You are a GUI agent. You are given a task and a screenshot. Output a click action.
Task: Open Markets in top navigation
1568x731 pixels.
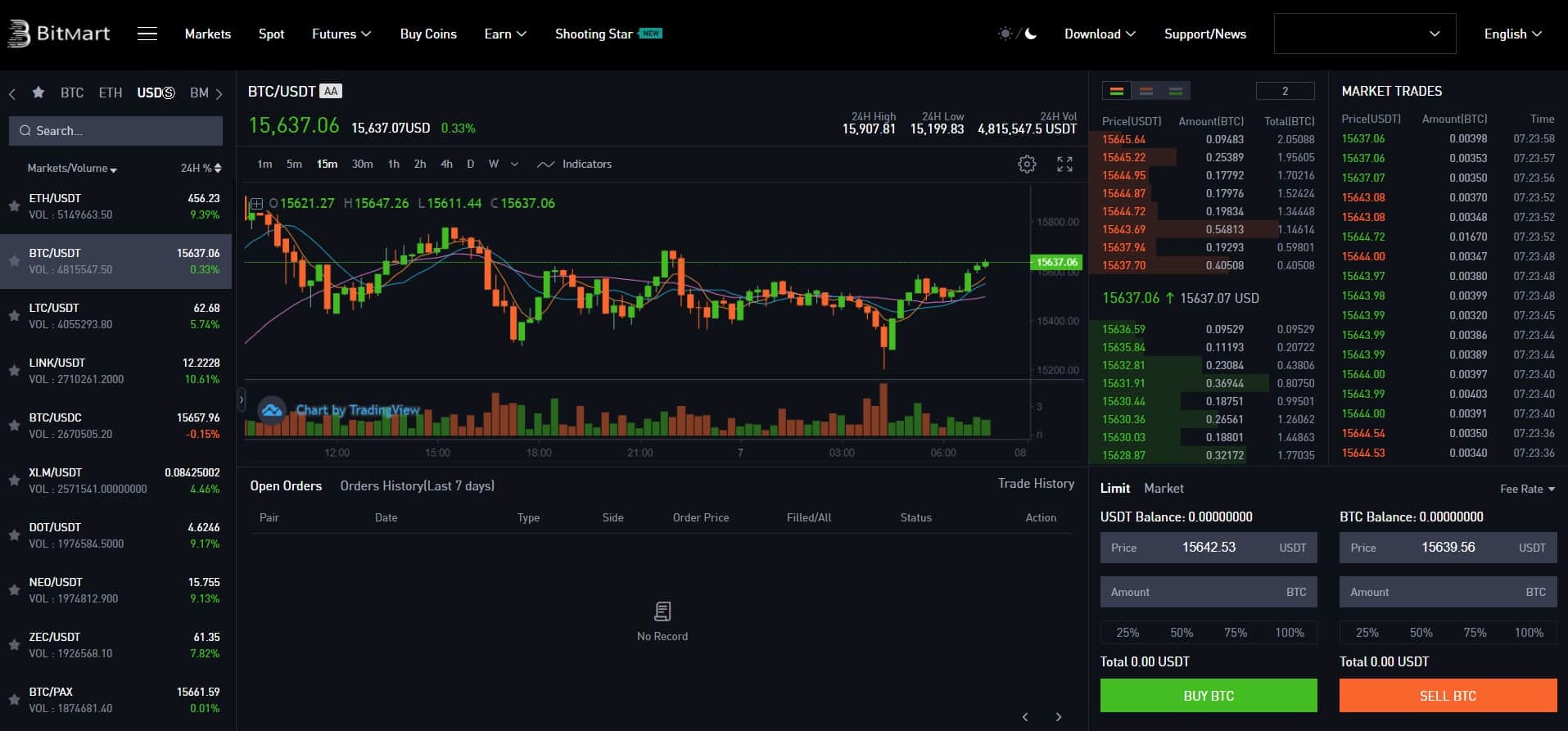208,34
